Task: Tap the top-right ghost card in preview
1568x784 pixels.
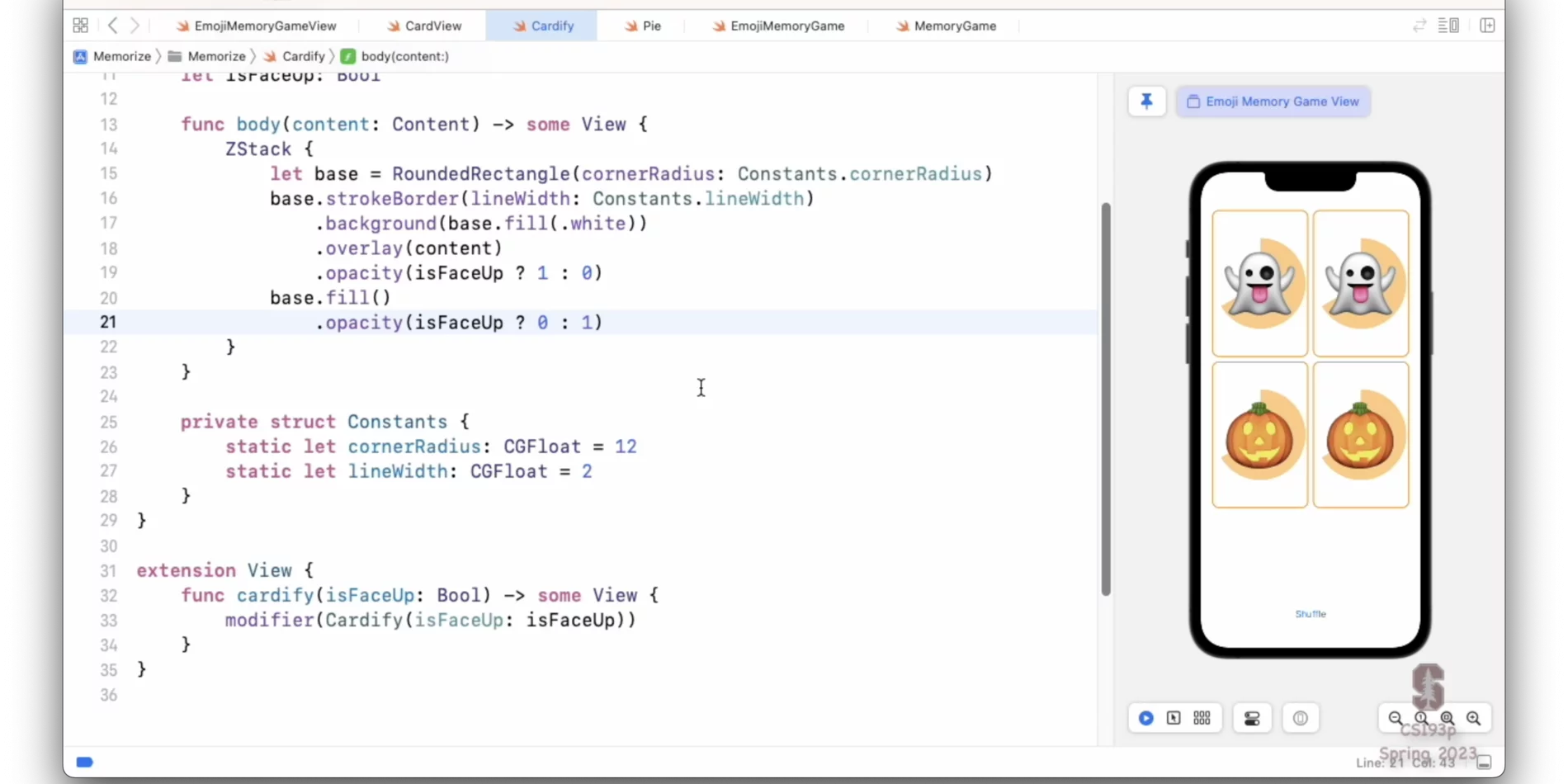Action: [x=1360, y=283]
